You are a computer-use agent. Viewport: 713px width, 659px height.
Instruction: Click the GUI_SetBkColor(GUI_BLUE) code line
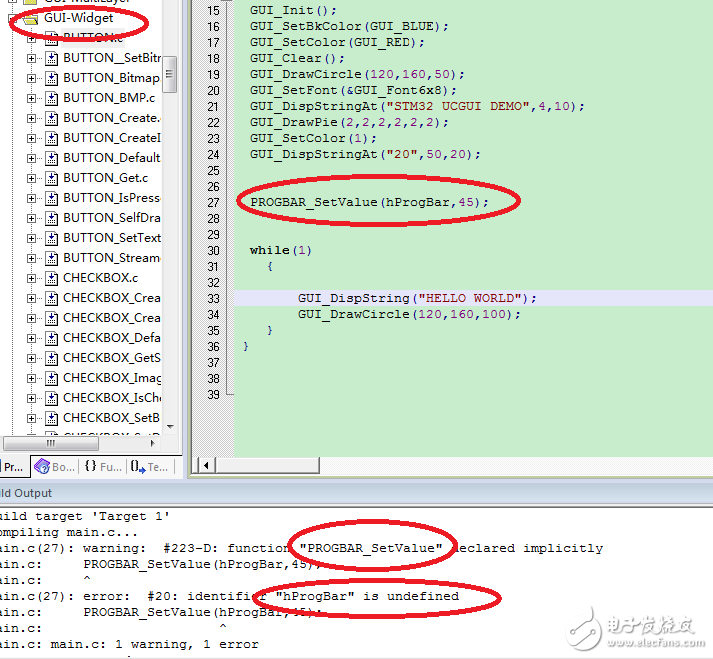[x=349, y=26]
